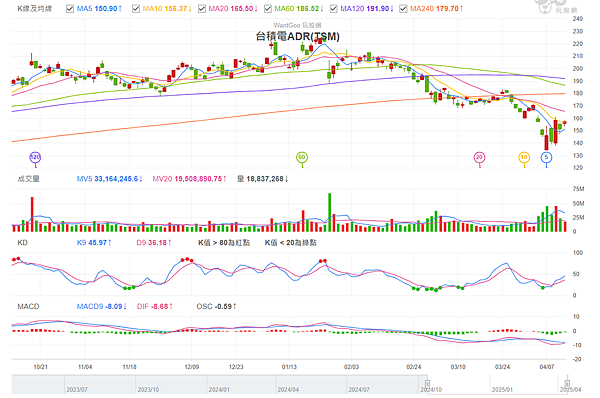This screenshot has width=600, height=398.
Task: Click the 2023/10 label in the navigator
Action: click(x=148, y=390)
